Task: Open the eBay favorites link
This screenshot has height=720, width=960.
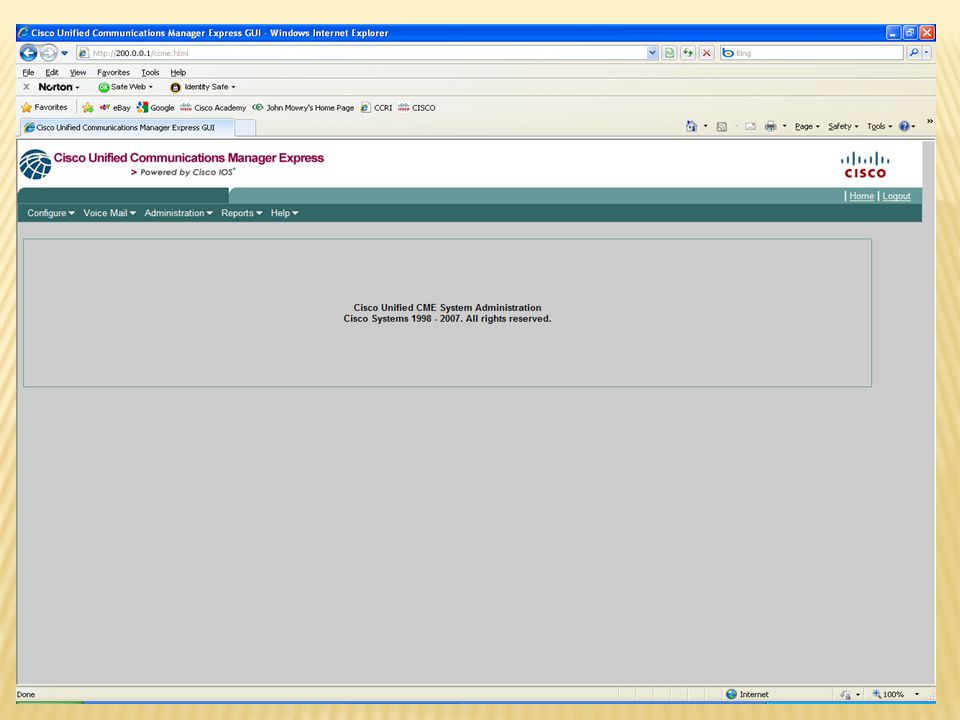Action: point(115,108)
